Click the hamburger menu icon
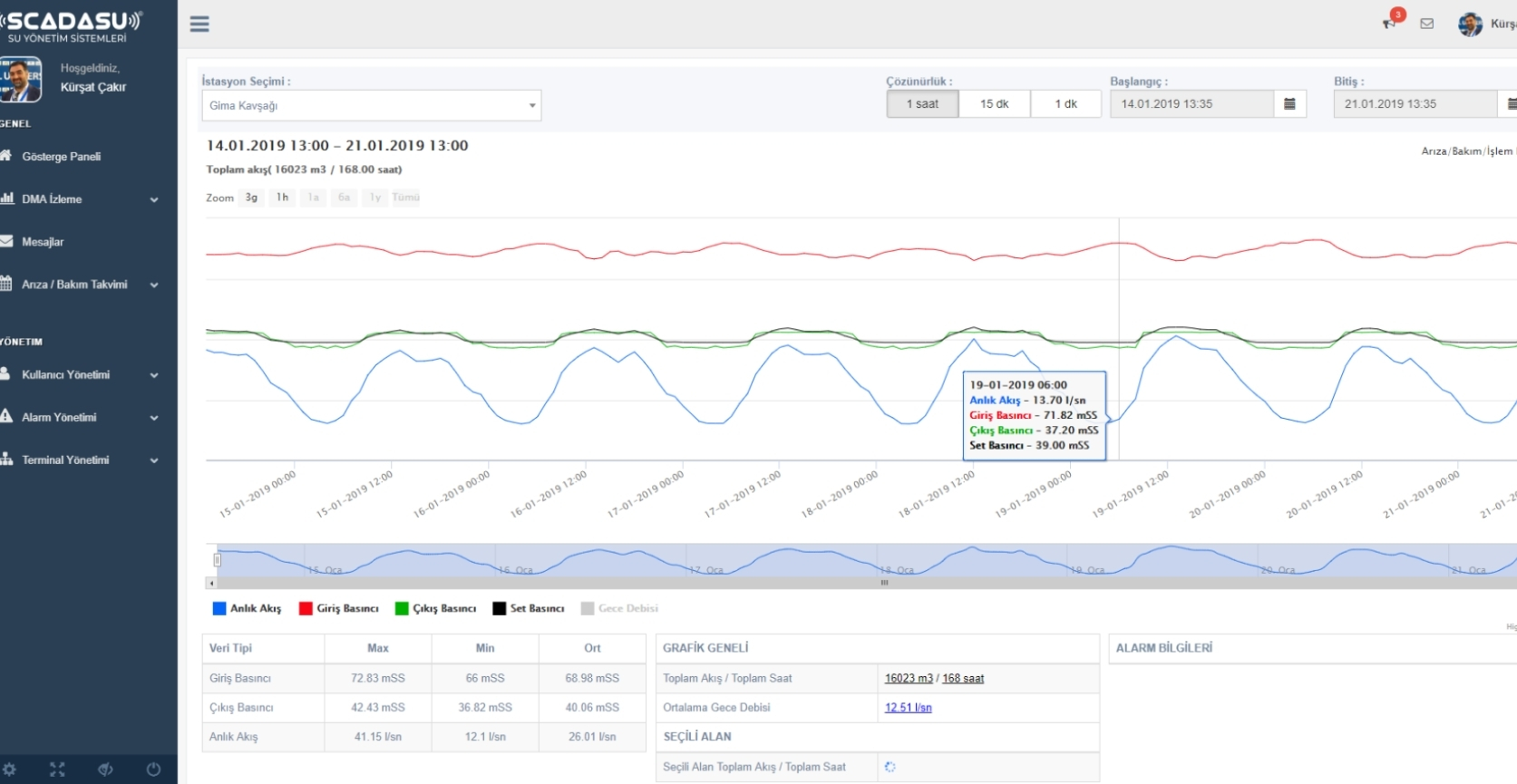This screenshot has width=1517, height=784. (199, 24)
